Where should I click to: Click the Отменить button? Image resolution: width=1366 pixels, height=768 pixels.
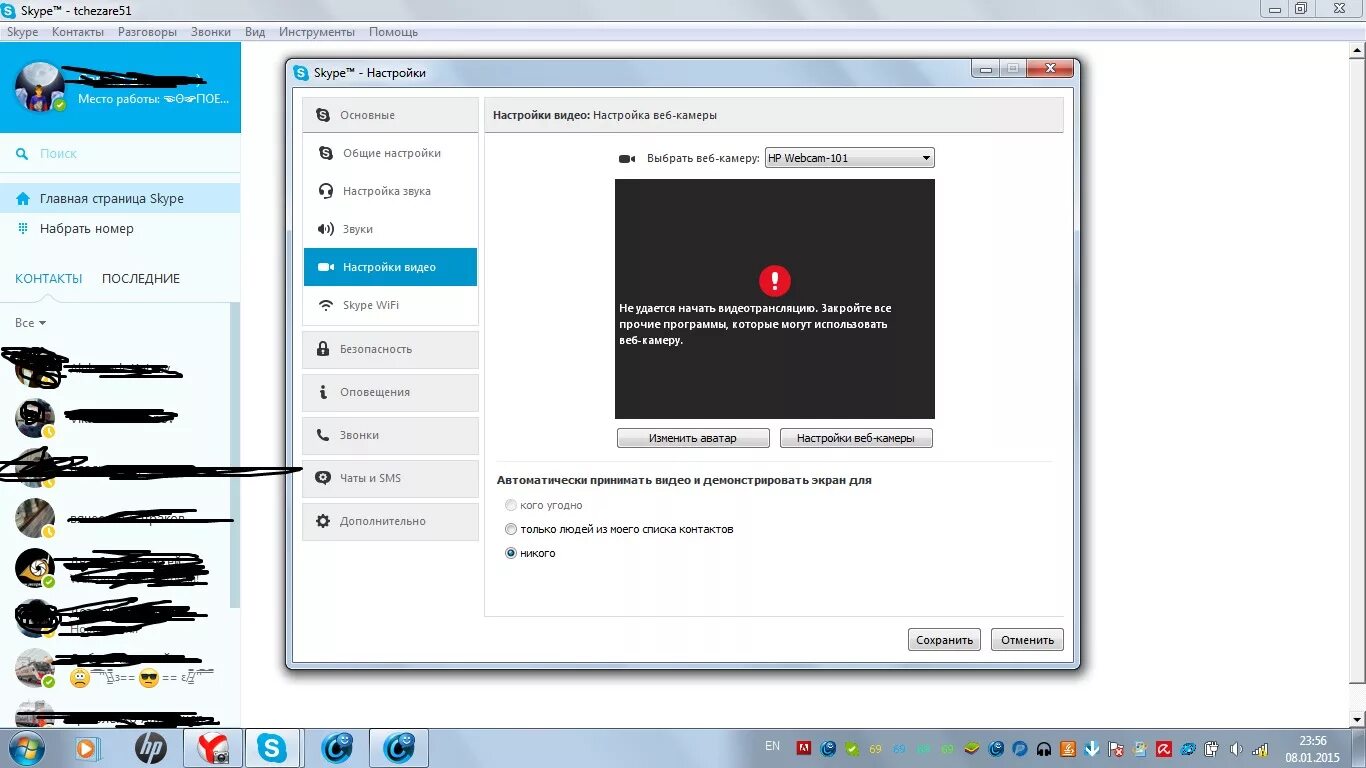[x=1027, y=640]
